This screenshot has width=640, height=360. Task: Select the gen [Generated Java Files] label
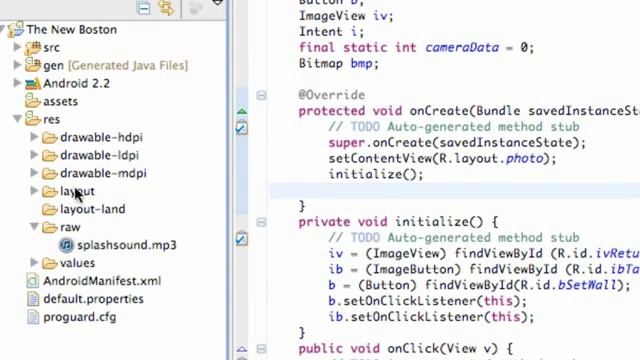click(x=116, y=65)
